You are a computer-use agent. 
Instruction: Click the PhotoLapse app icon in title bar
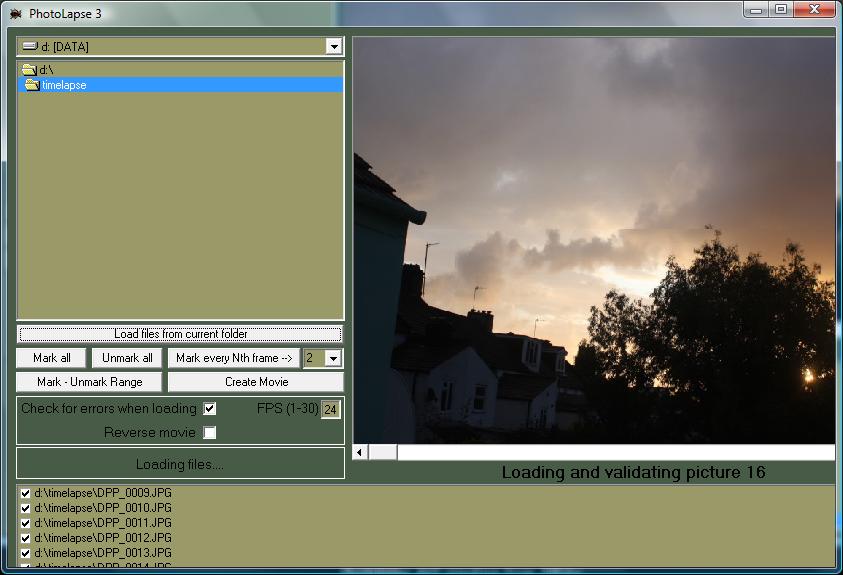pyautogui.click(x=16, y=13)
